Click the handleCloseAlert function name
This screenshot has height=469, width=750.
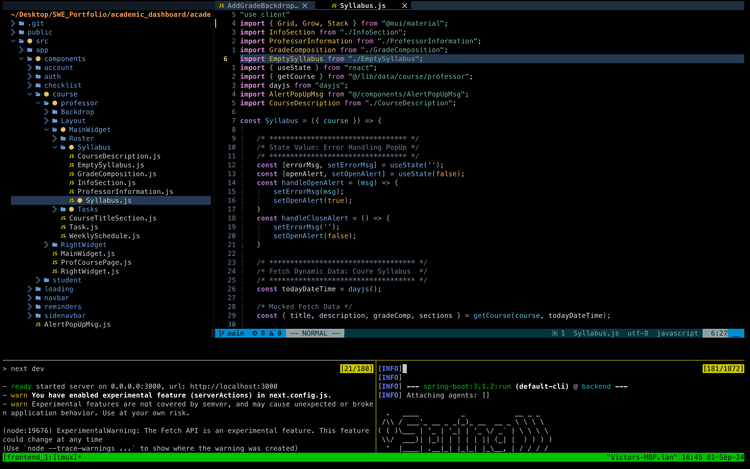315,218
